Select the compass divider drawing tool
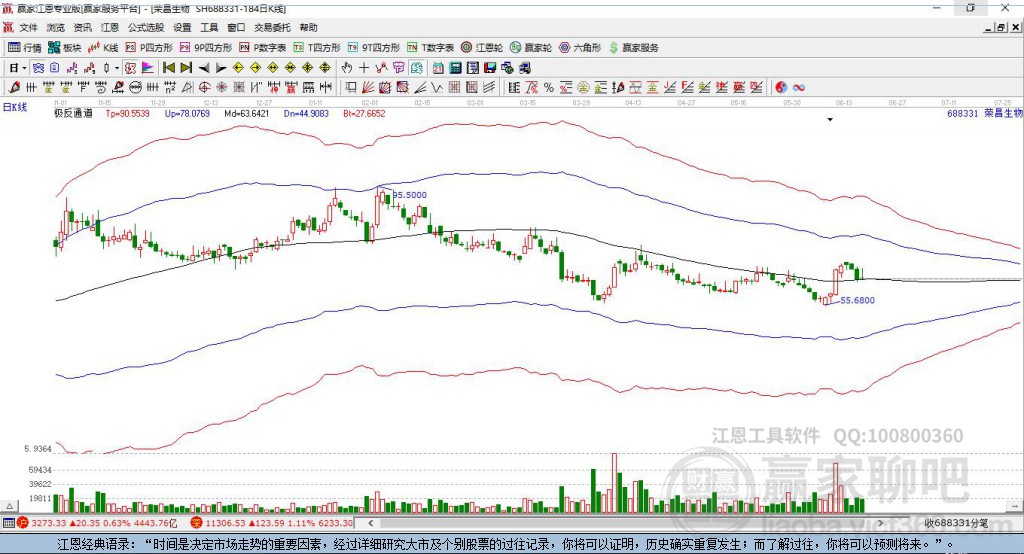The width and height of the screenshot is (1024, 554). pos(187,88)
